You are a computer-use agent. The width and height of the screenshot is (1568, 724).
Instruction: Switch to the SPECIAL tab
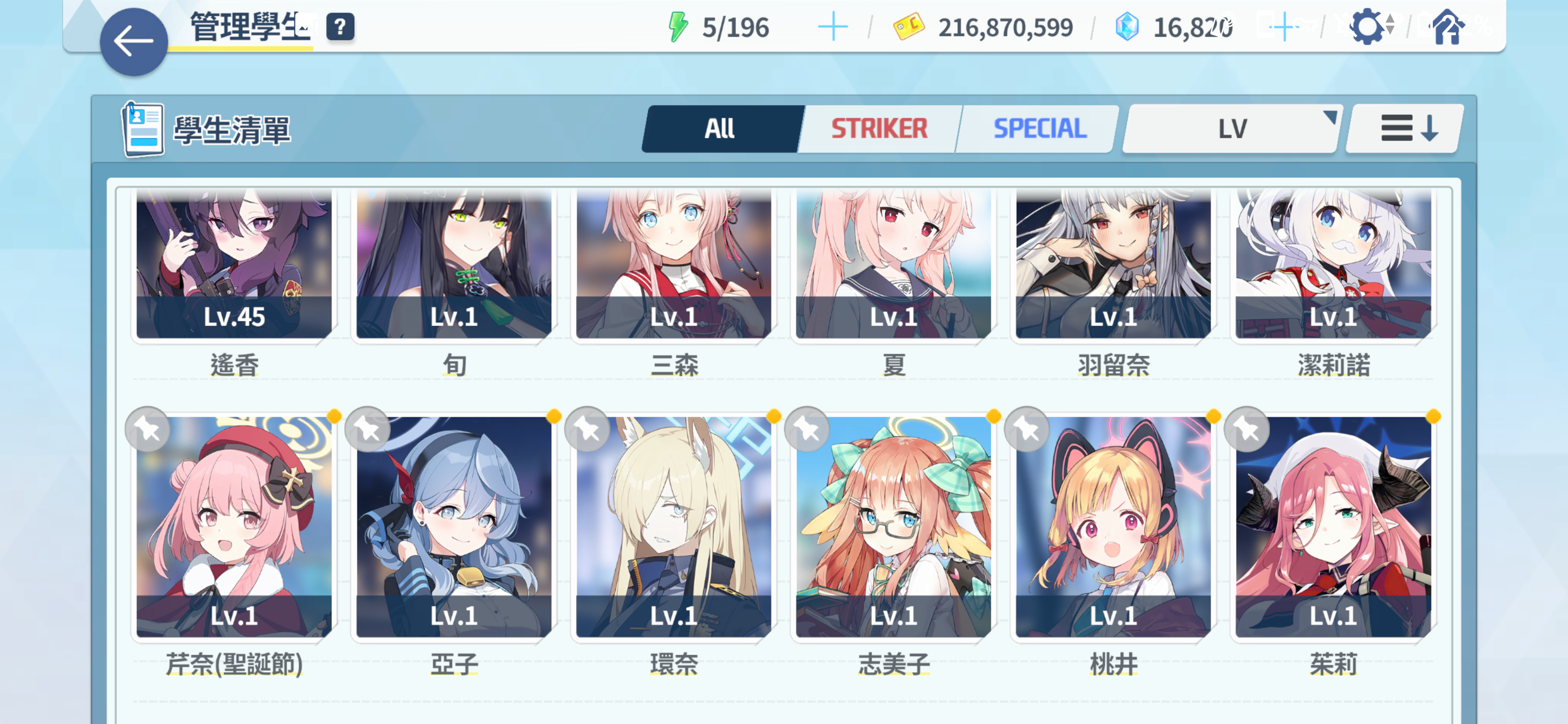(1040, 129)
